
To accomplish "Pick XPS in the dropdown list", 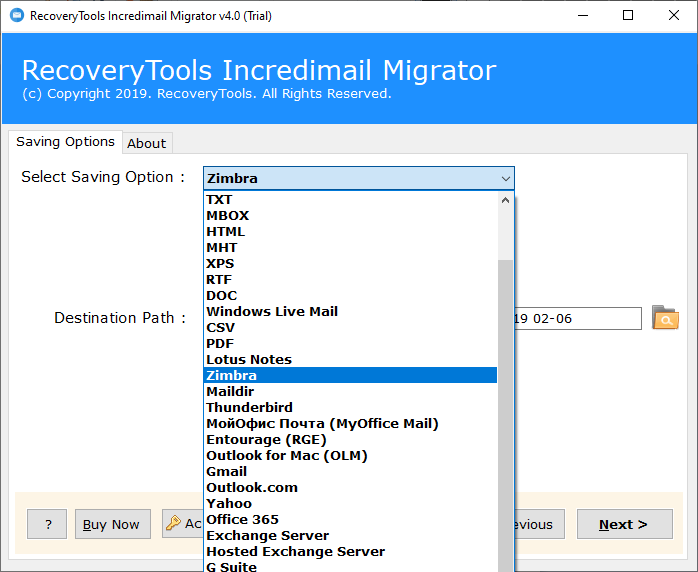I will coord(350,264).
